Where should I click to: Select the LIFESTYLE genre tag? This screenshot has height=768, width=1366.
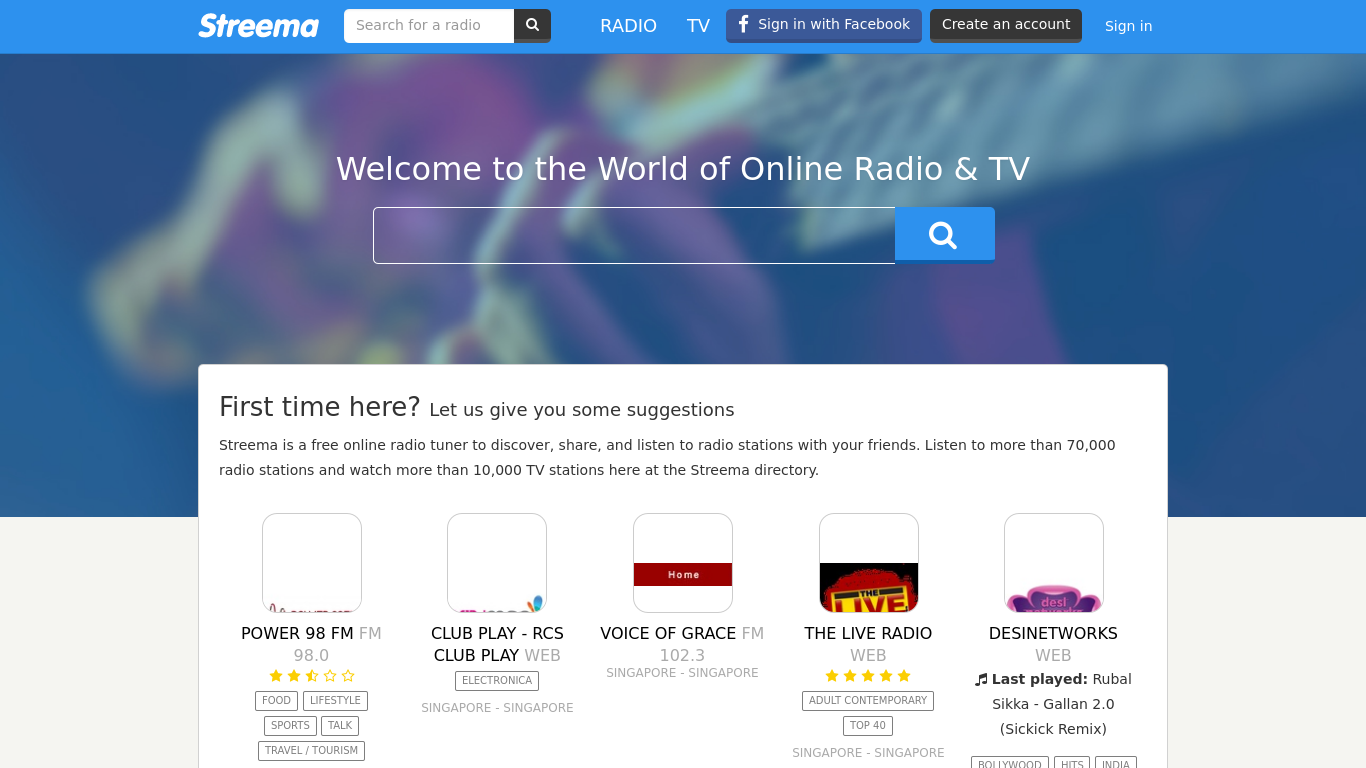[x=335, y=701]
